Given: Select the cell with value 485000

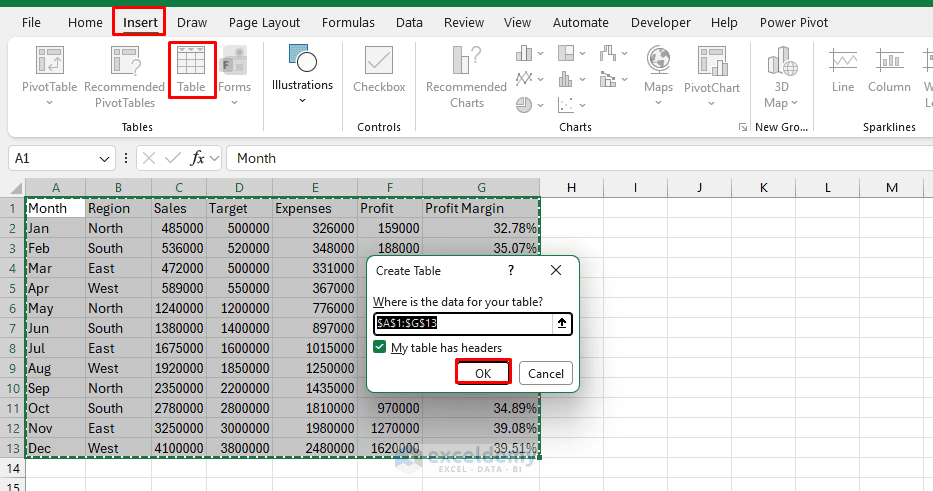Looking at the screenshot, I should pos(179,229).
